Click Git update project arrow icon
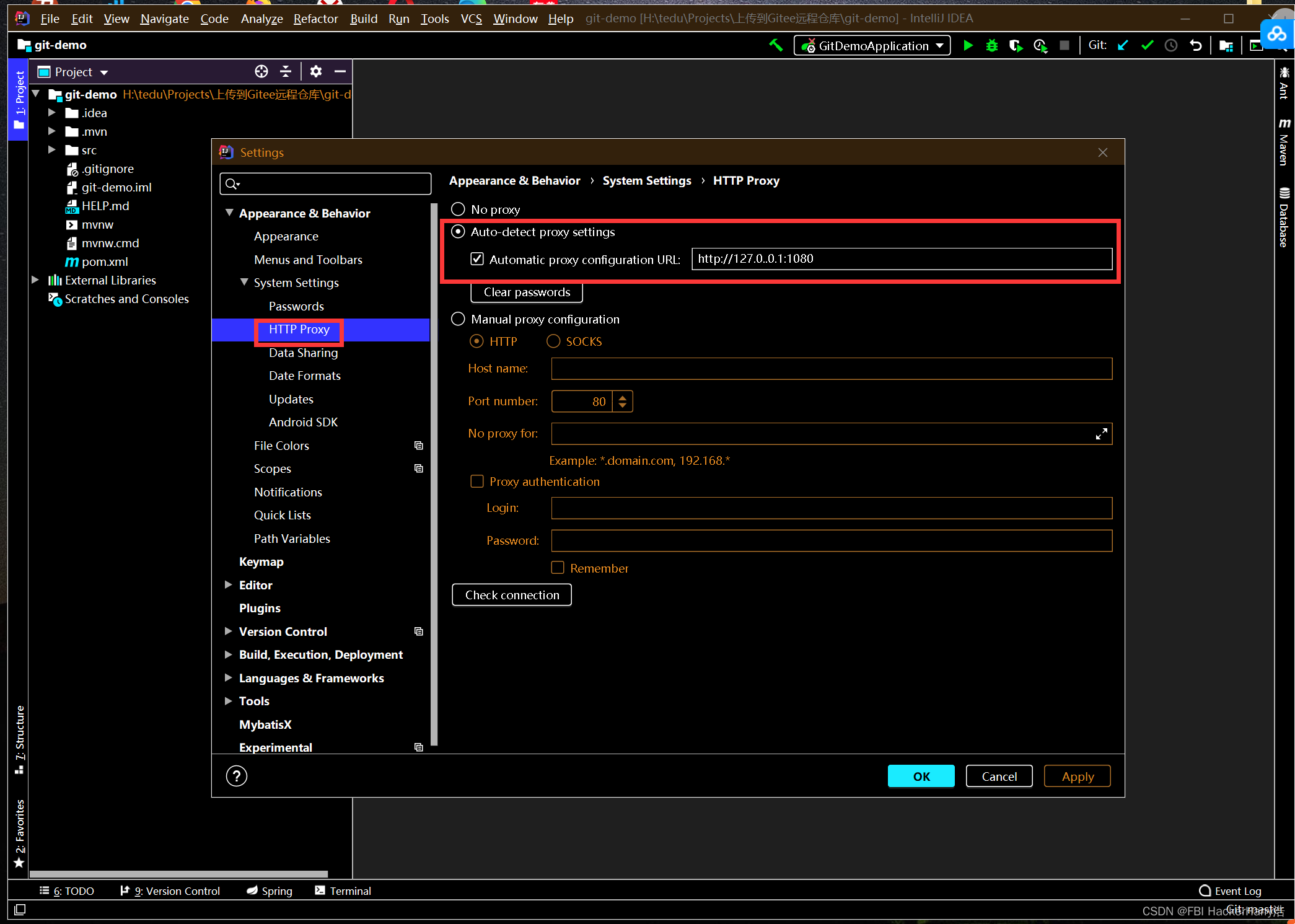This screenshot has height=924, width=1295. (1123, 45)
